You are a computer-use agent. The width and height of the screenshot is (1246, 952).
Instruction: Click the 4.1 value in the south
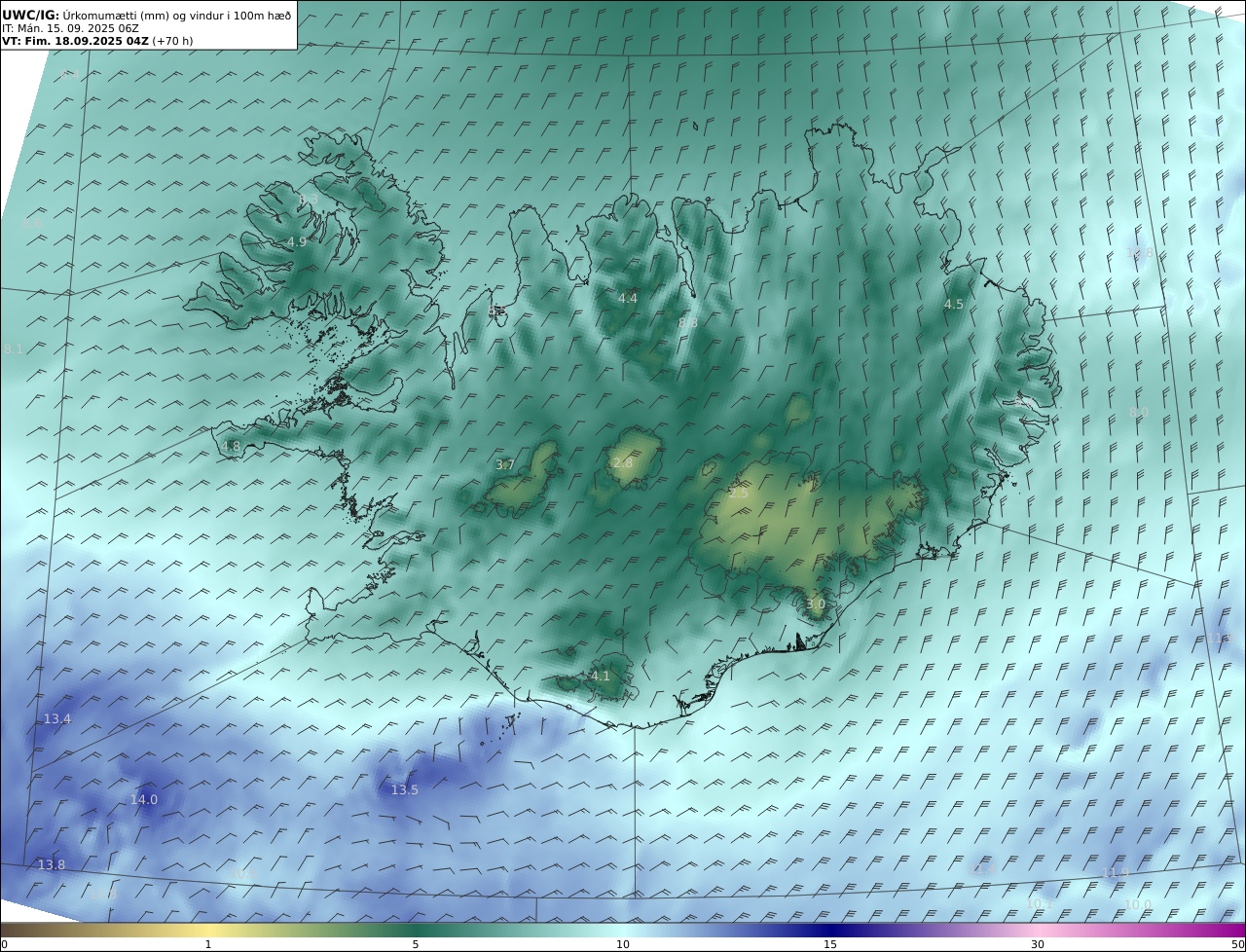pos(601,677)
